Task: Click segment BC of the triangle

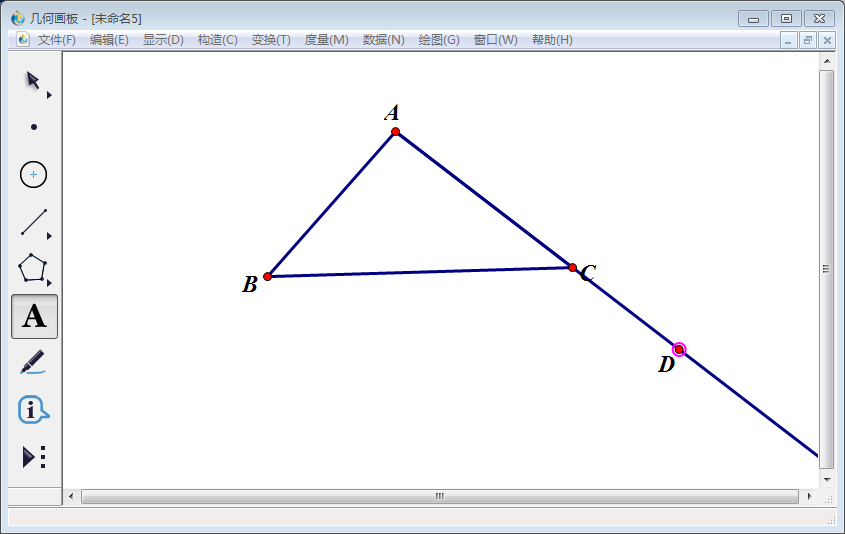Action: pyautogui.click(x=420, y=272)
